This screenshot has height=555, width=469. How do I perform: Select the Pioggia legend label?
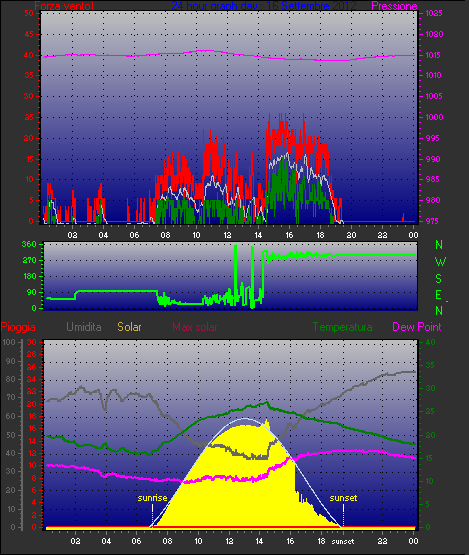pyautogui.click(x=18, y=327)
